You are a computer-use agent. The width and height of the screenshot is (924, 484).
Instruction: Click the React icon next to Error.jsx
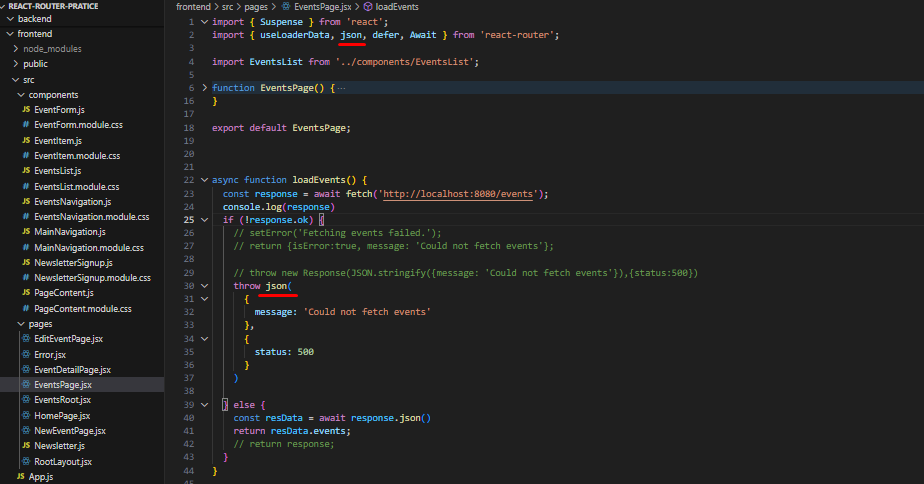point(26,354)
